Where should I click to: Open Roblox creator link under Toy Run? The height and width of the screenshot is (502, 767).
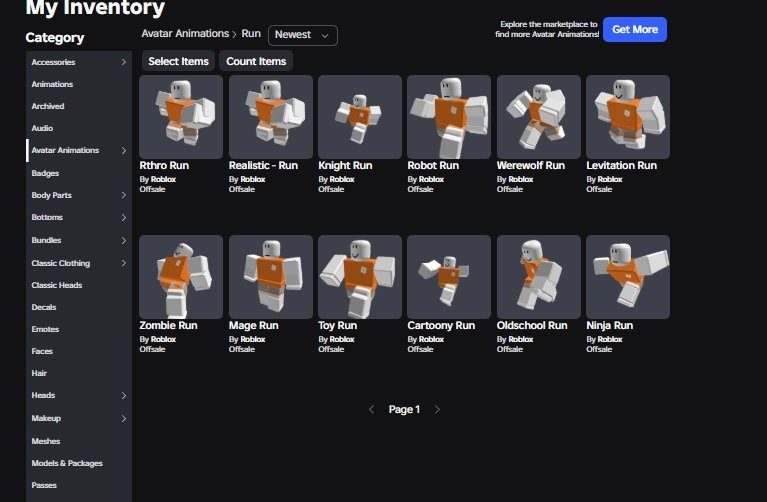pyautogui.click(x=342, y=339)
